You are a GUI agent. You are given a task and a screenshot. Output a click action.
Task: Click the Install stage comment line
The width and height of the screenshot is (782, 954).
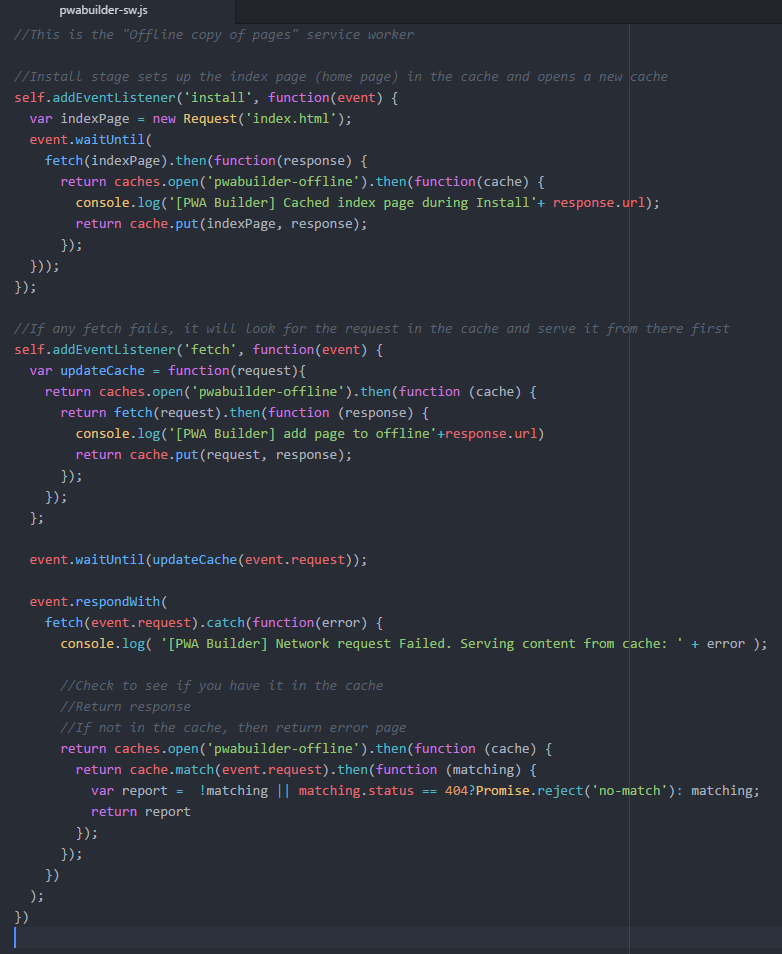[x=341, y=77]
